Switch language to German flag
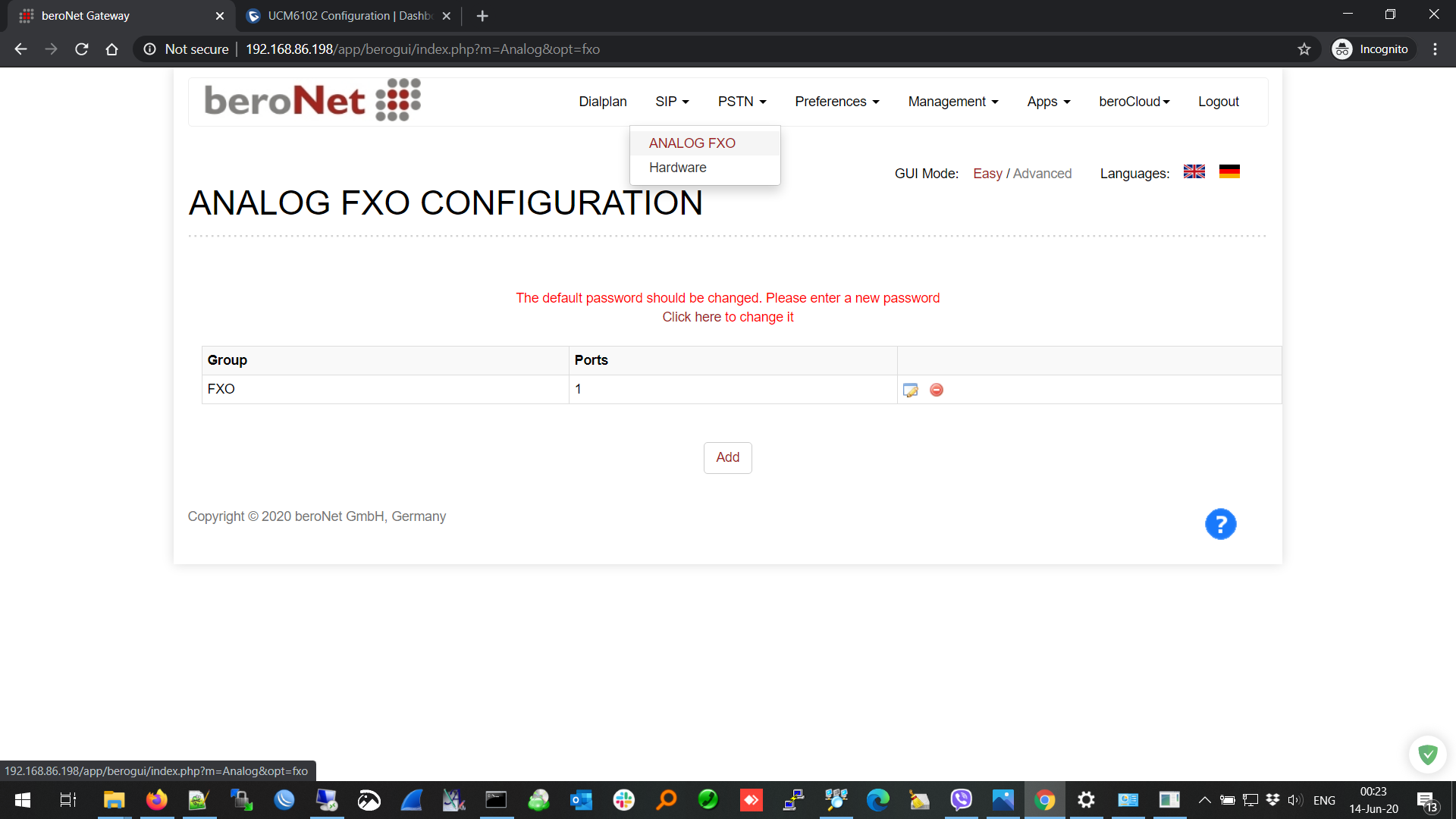 click(x=1229, y=172)
